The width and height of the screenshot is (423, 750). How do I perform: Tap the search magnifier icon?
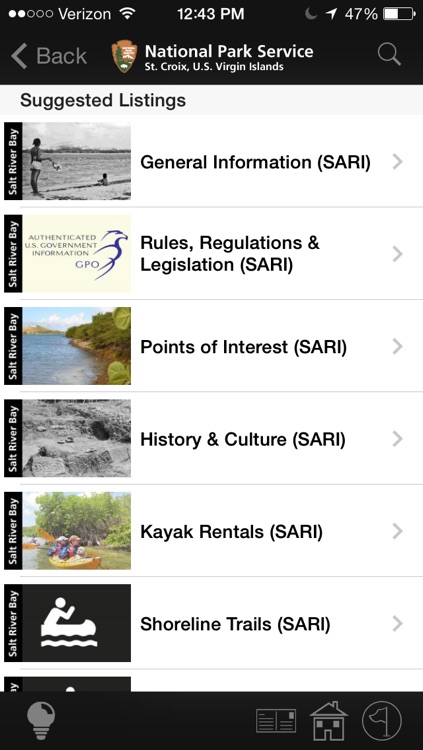389,54
